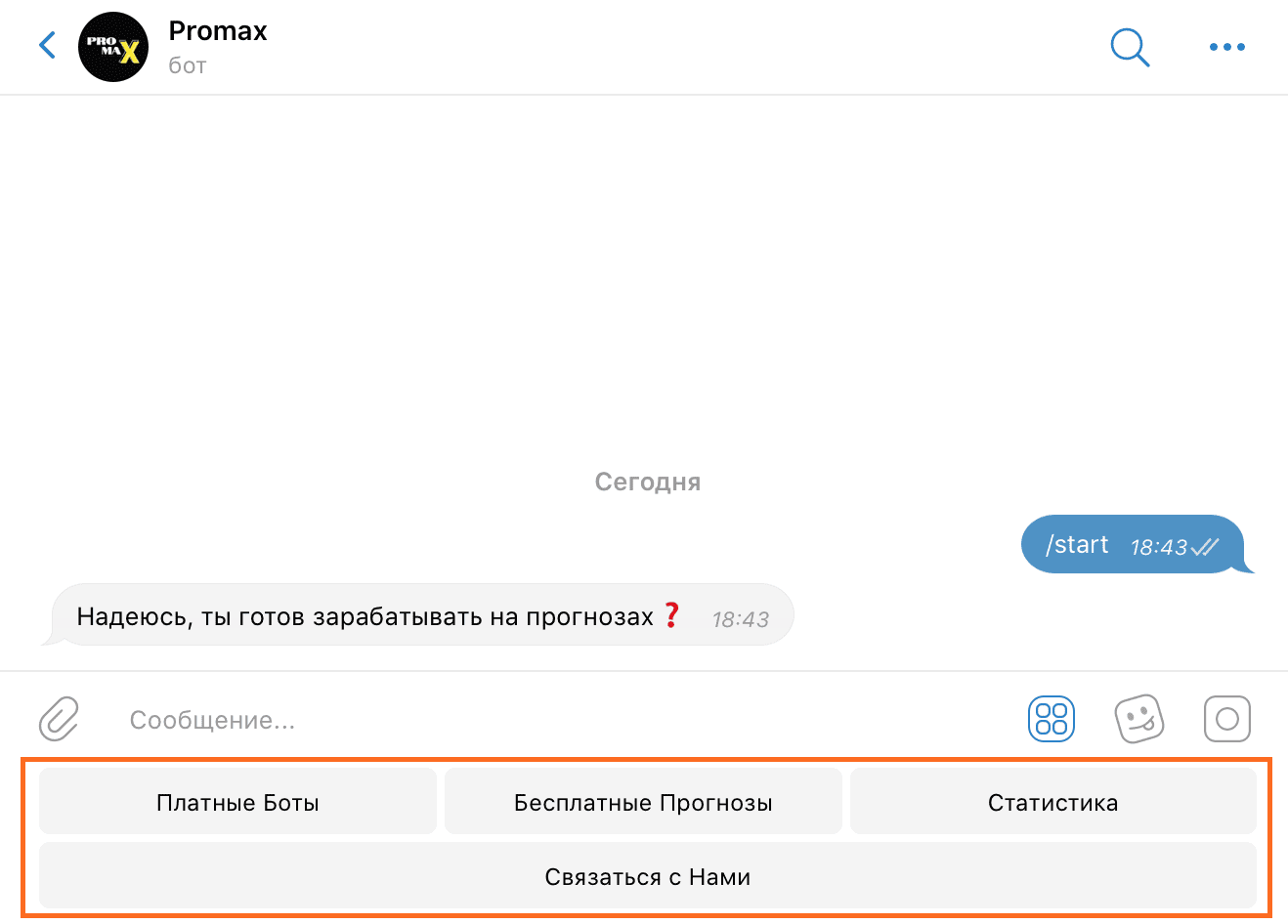Open the three-dot chat options menu
1288x924 pixels.
[1227, 46]
